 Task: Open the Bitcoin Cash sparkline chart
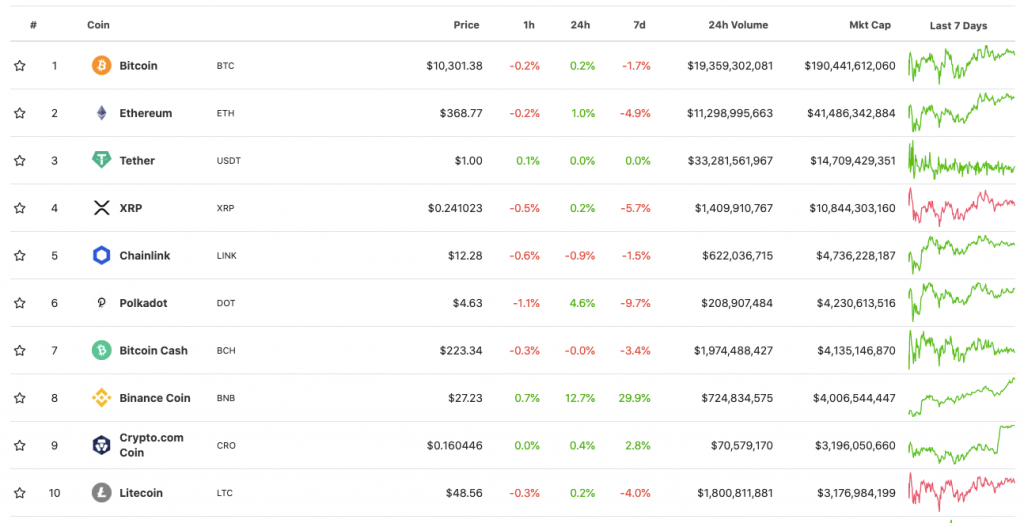point(961,350)
